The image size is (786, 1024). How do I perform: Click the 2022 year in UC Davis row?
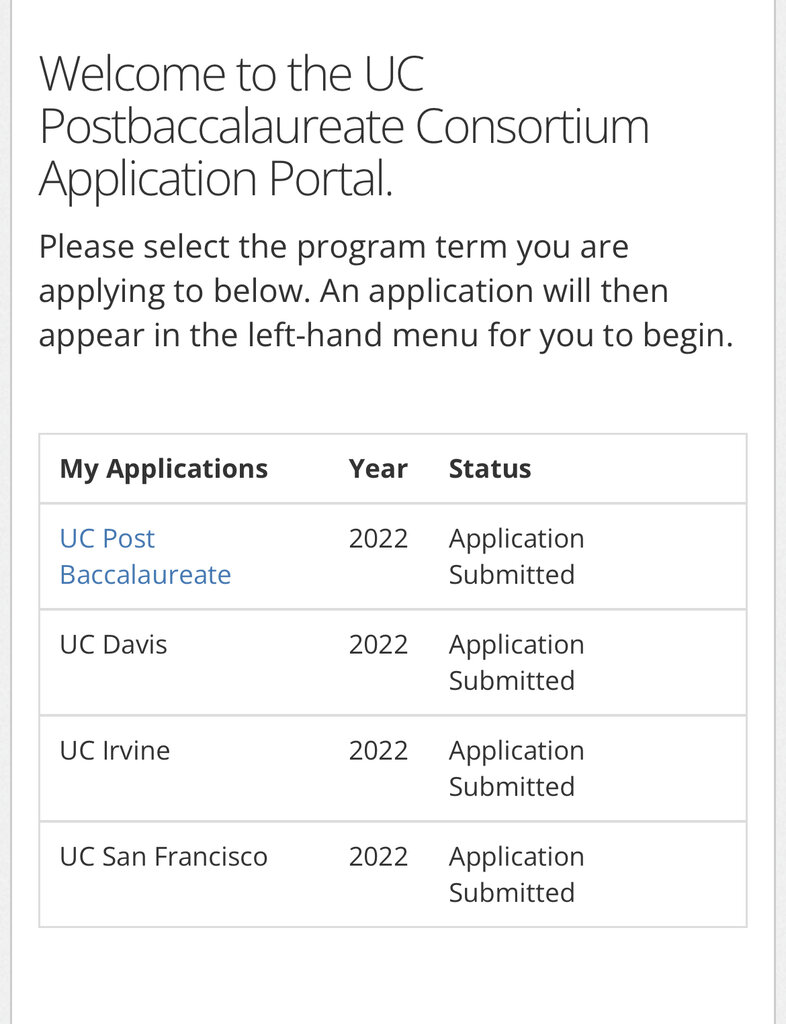pyautogui.click(x=378, y=645)
